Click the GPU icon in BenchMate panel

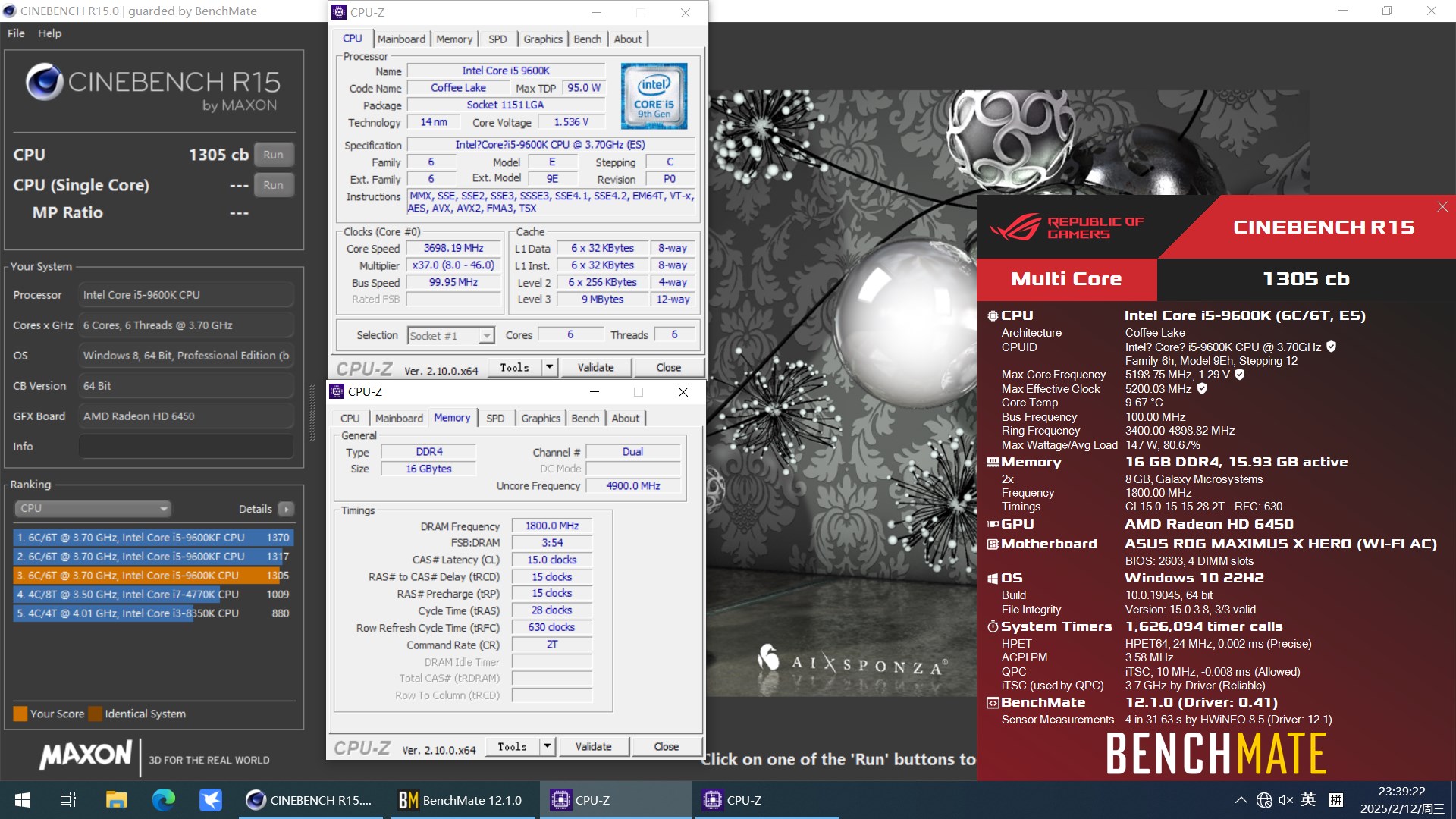(x=993, y=524)
